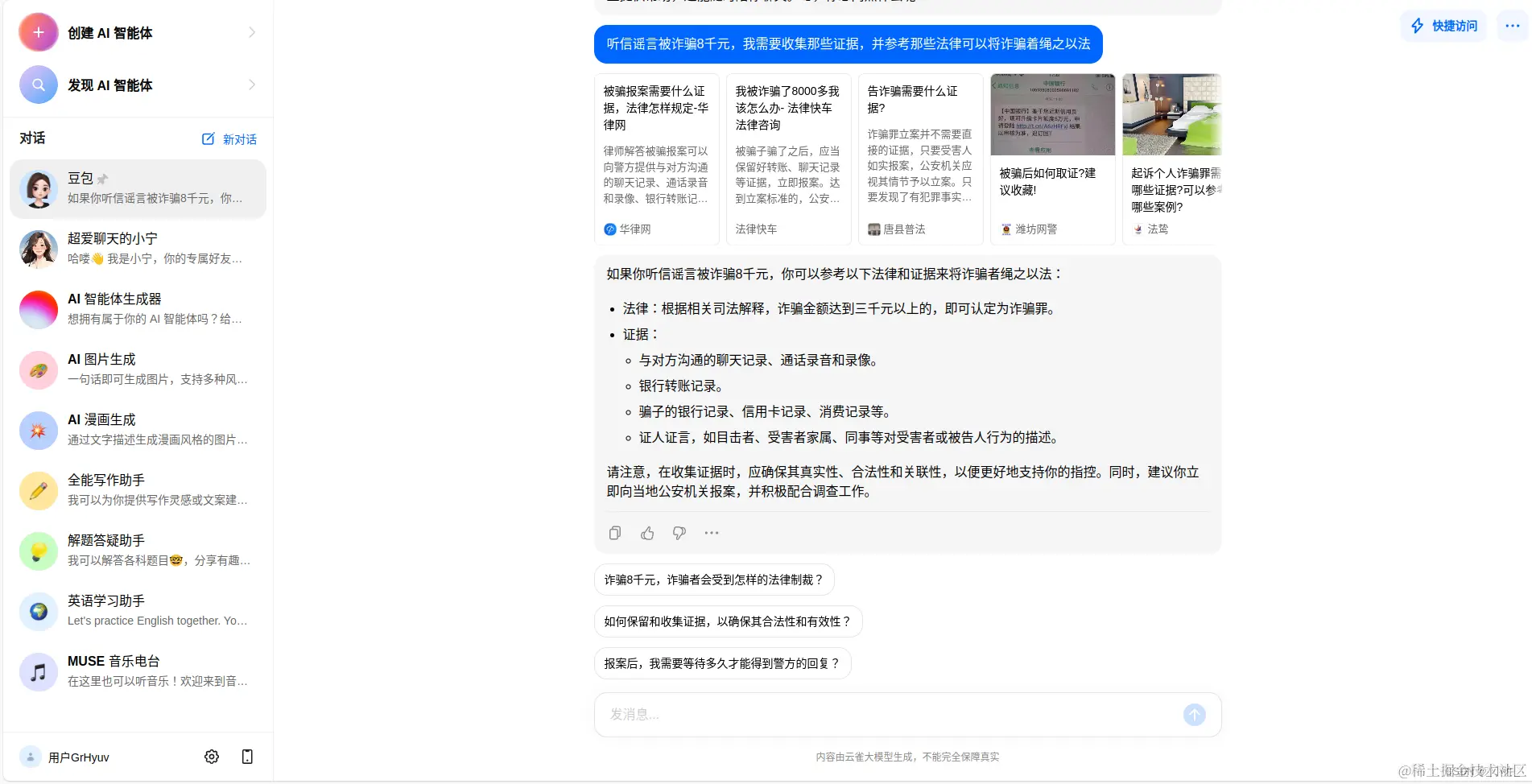Click the plus icon for 创建 AI 智能体
The image size is (1532, 784).
pyautogui.click(x=38, y=32)
